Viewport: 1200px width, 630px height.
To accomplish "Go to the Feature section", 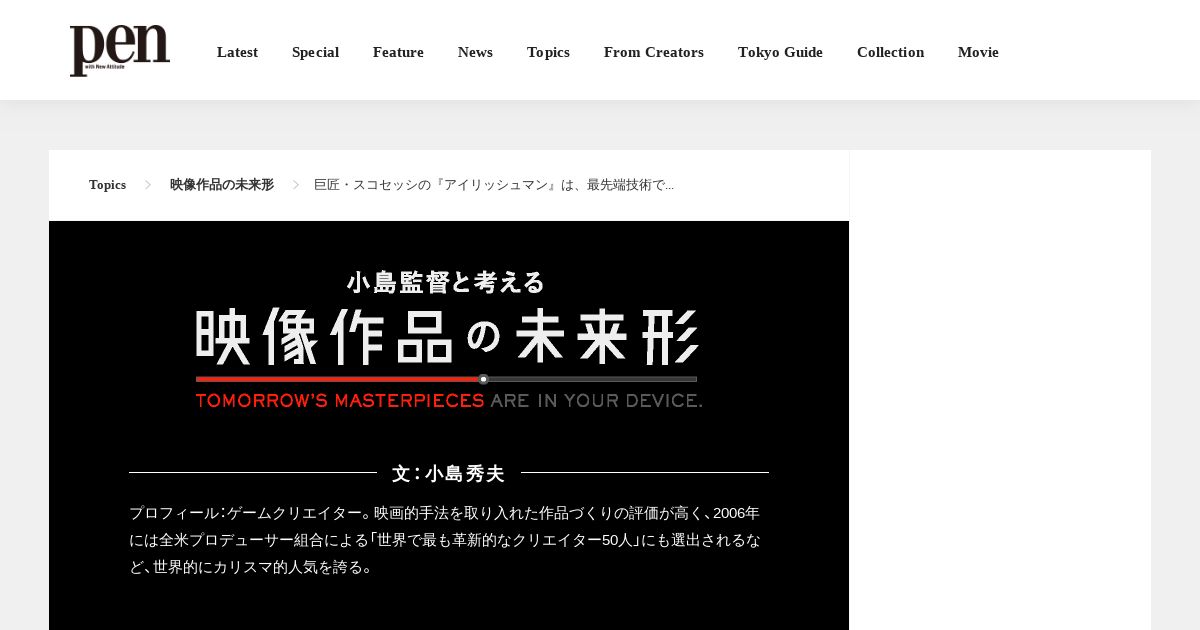I will (x=398, y=52).
